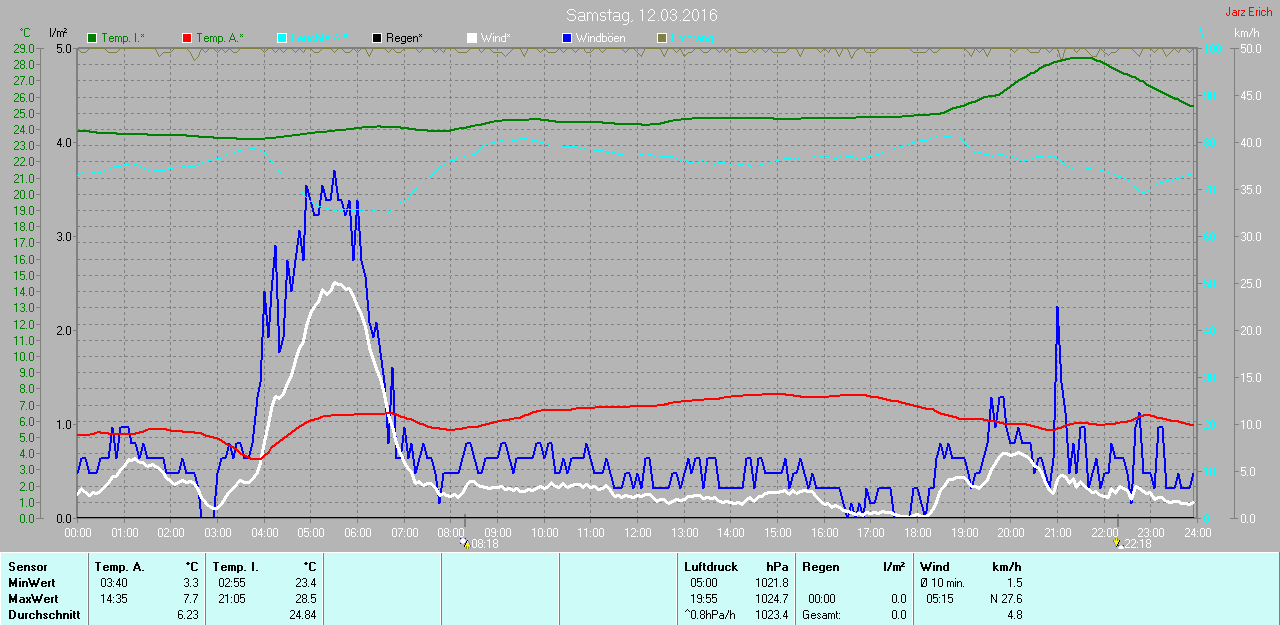Click the 'Gesamt:' rain total label
The width and height of the screenshot is (1280, 625).
click(821, 615)
